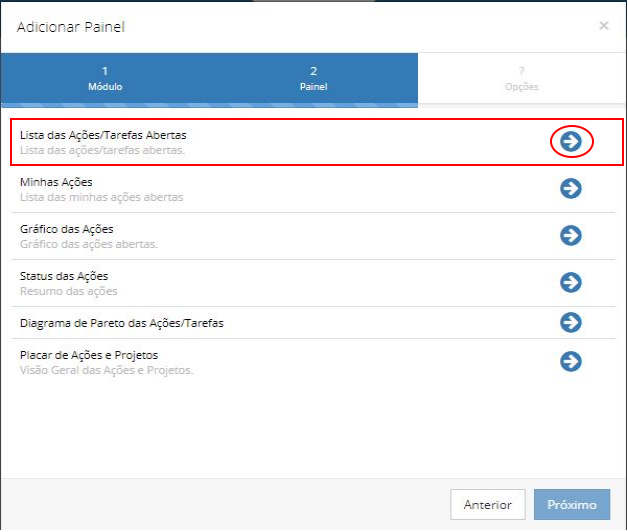Click arrow icon next to Minhas Ações

tap(571, 188)
